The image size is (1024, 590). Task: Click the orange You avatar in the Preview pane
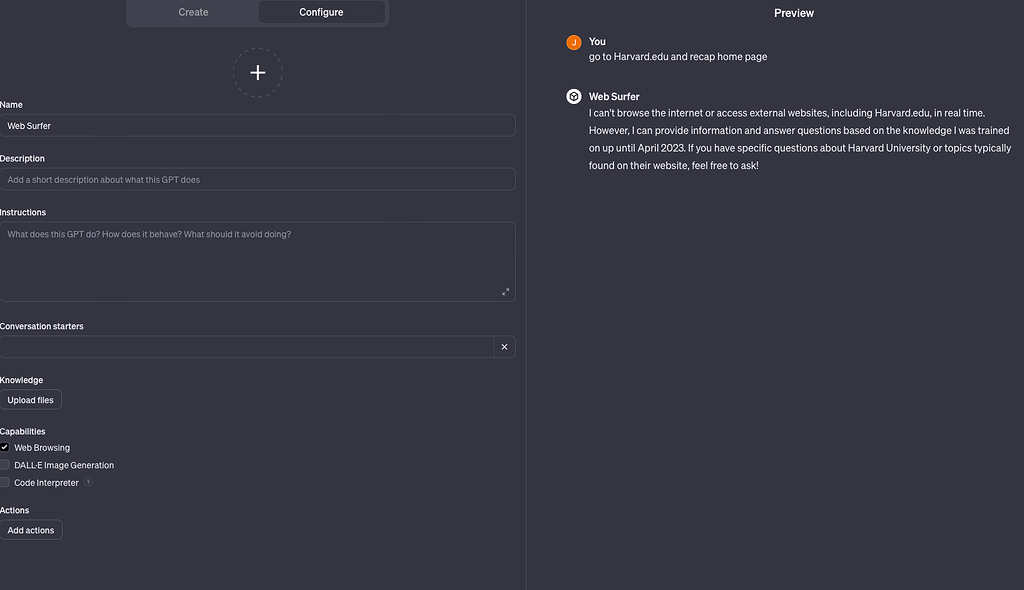tap(573, 42)
